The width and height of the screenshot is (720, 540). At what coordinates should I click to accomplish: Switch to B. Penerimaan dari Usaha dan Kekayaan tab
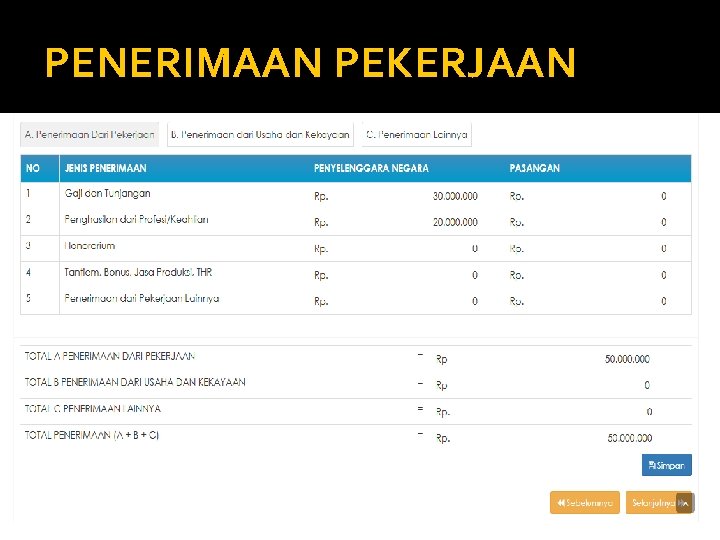pyautogui.click(x=260, y=135)
